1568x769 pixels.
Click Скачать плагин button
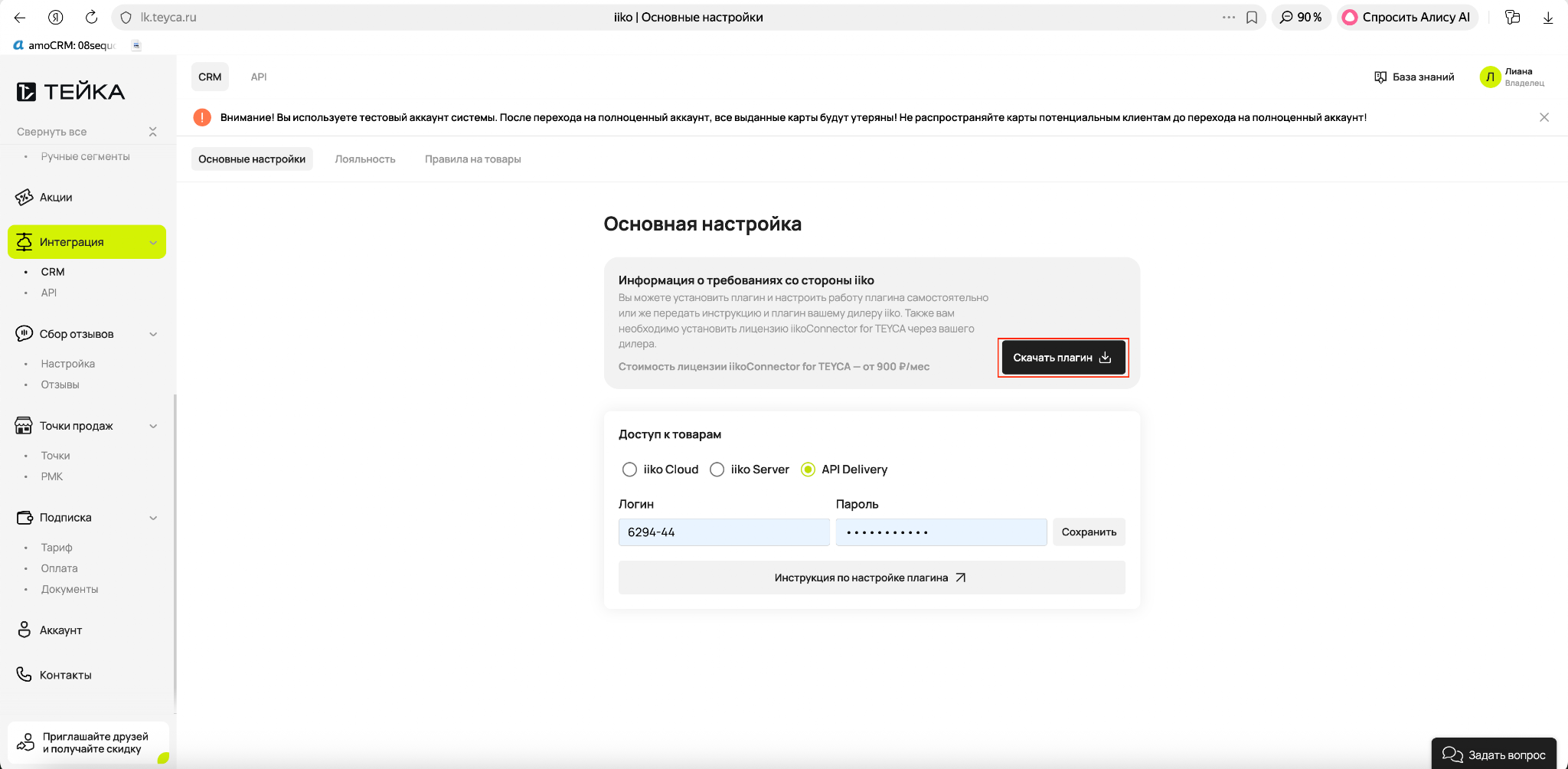pyautogui.click(x=1063, y=358)
